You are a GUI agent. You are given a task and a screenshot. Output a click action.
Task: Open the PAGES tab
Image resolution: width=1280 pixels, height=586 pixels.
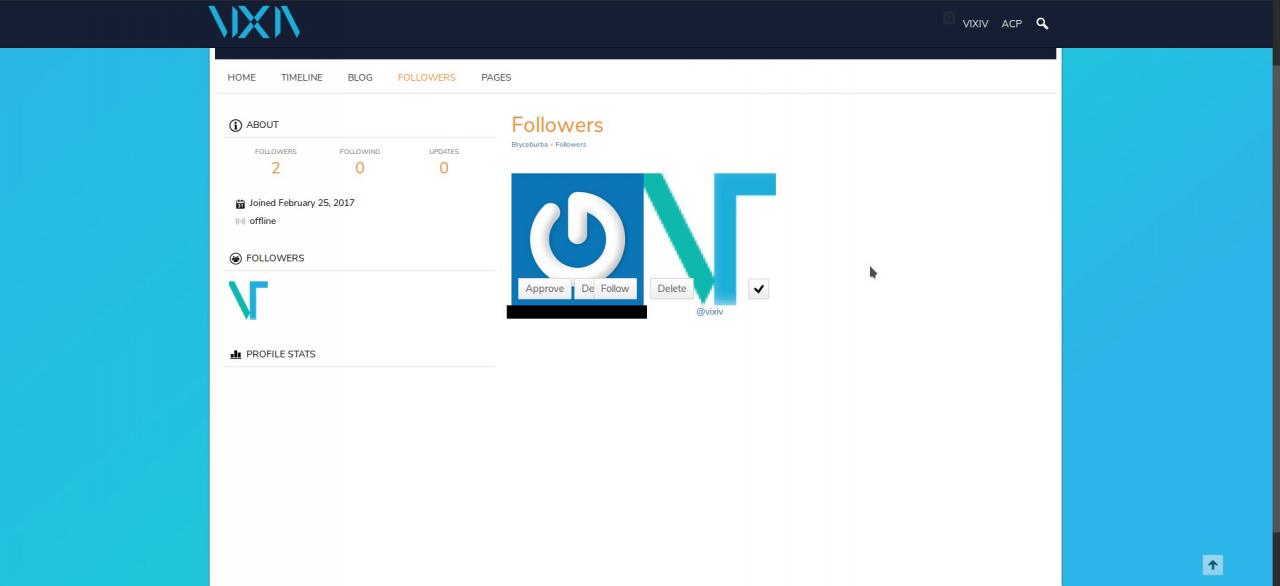coord(496,77)
